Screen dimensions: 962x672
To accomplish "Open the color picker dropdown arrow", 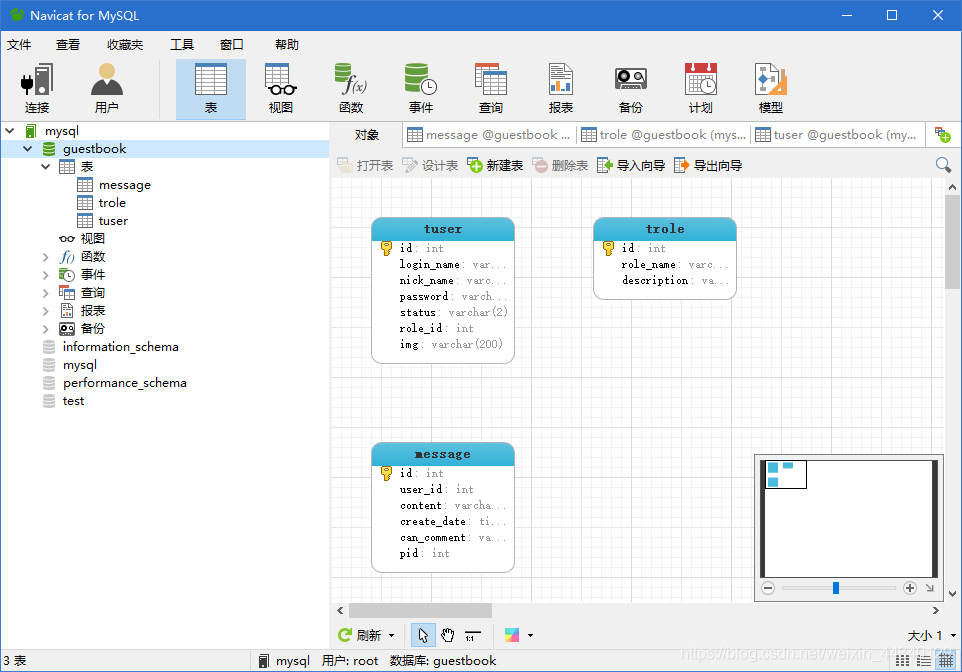I will (x=531, y=635).
